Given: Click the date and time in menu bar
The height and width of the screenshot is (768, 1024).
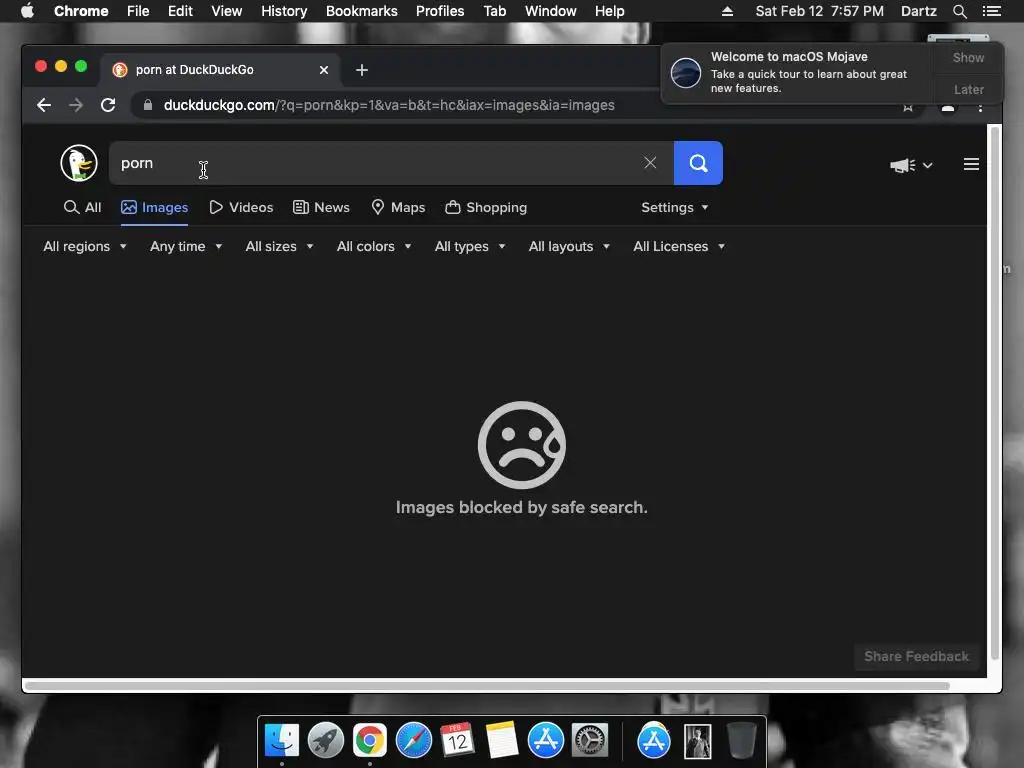Looking at the screenshot, I should point(819,11).
